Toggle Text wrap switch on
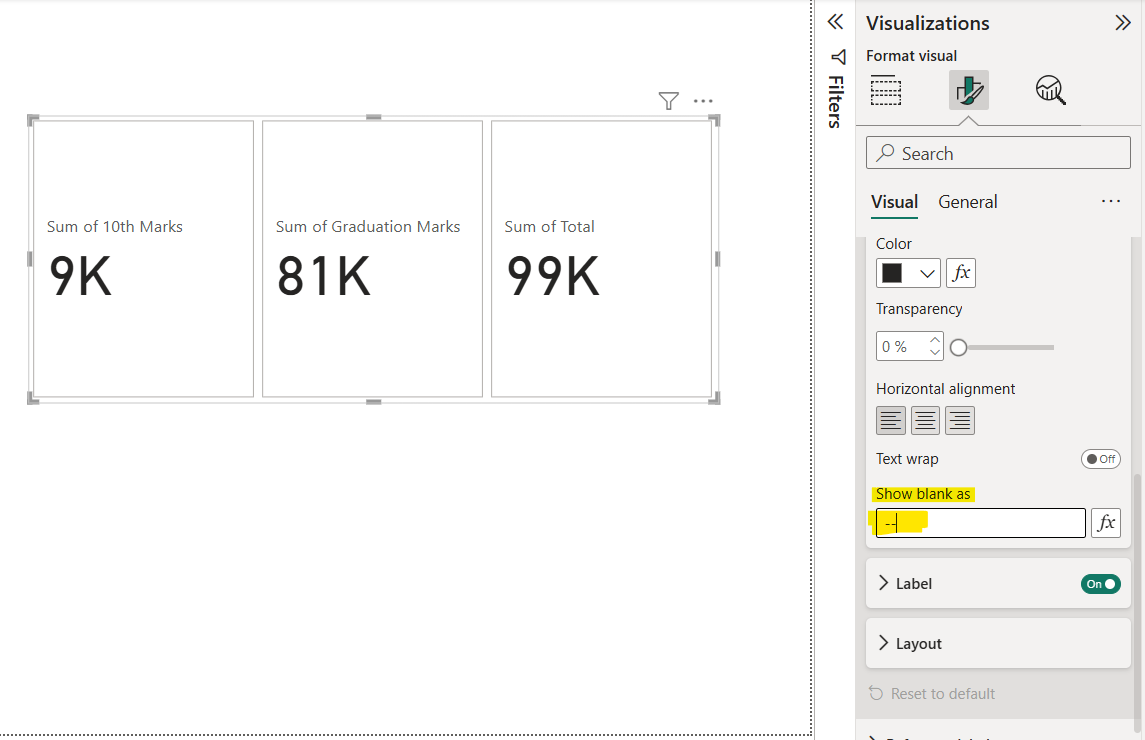1145x740 pixels. 1100,459
